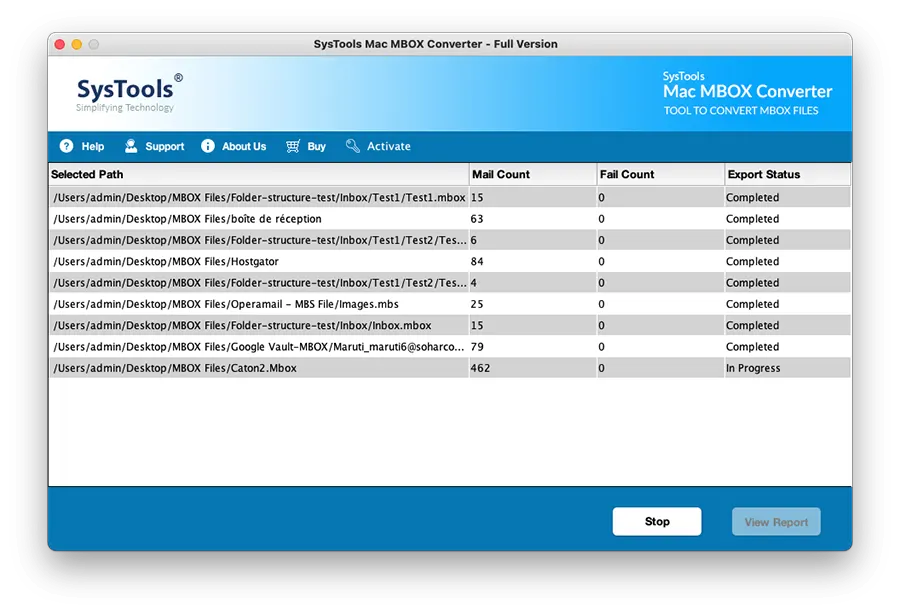Image resolution: width=900 pixels, height=614 pixels.
Task: Click the Activate key icon
Action: coord(352,146)
